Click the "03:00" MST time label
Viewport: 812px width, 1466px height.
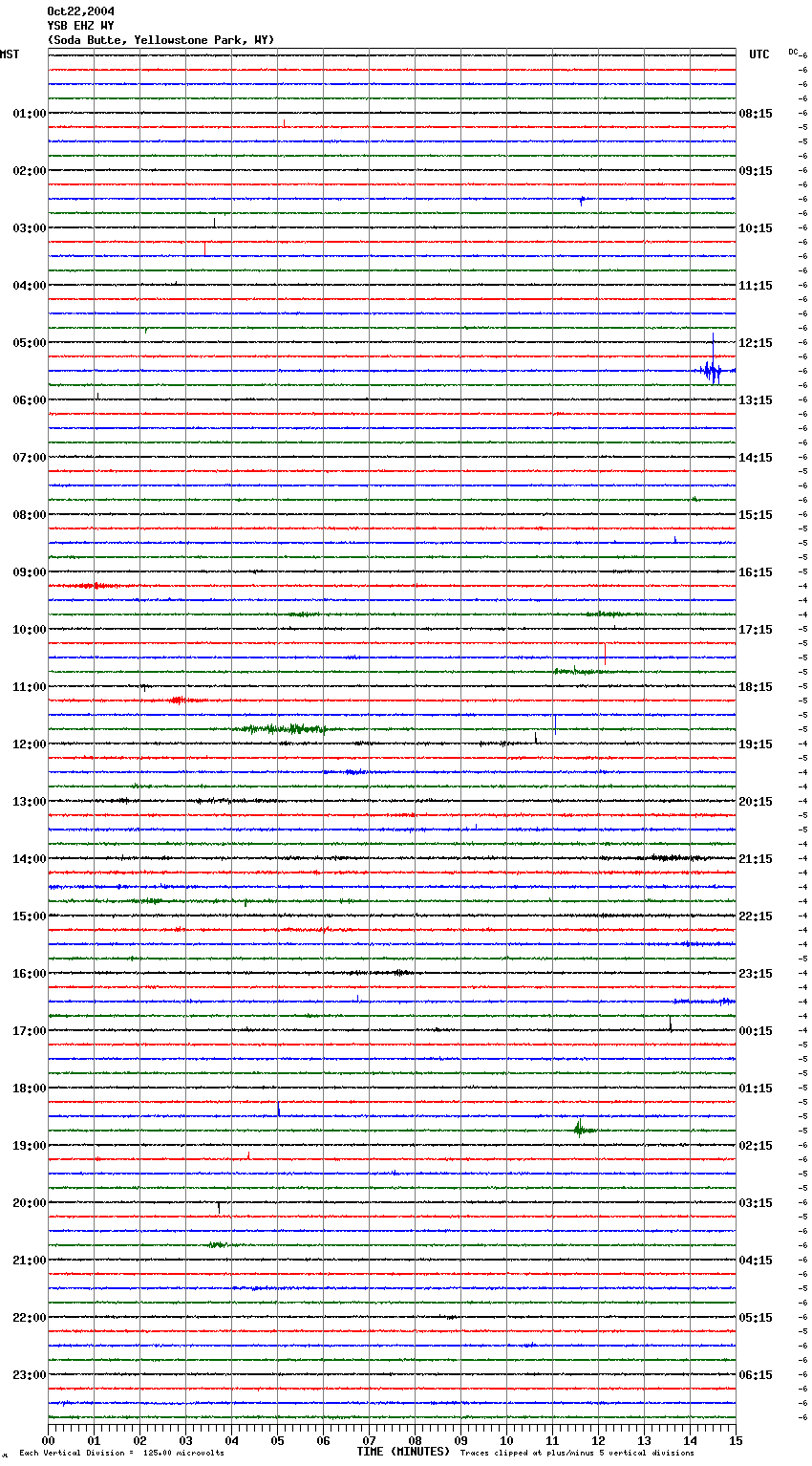click(x=30, y=228)
